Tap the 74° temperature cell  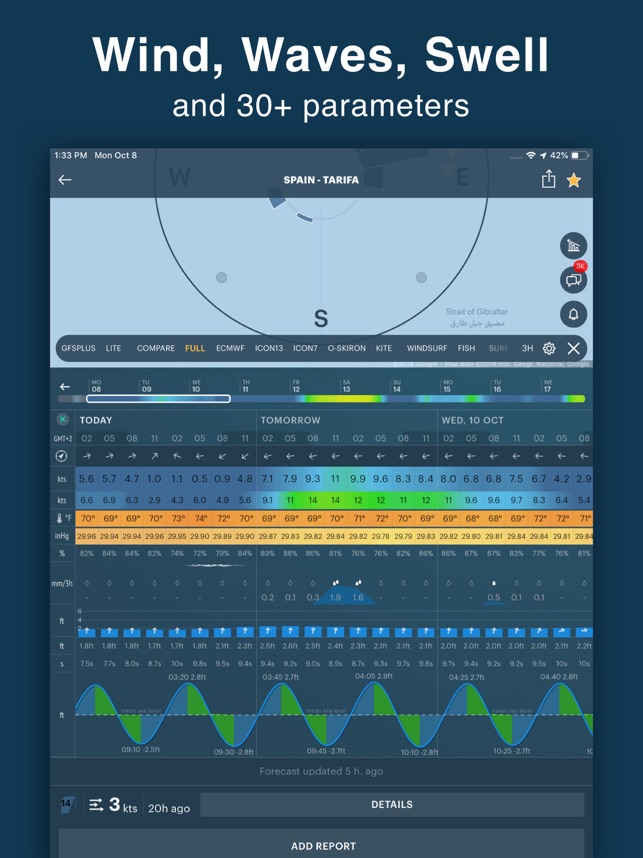(200, 518)
